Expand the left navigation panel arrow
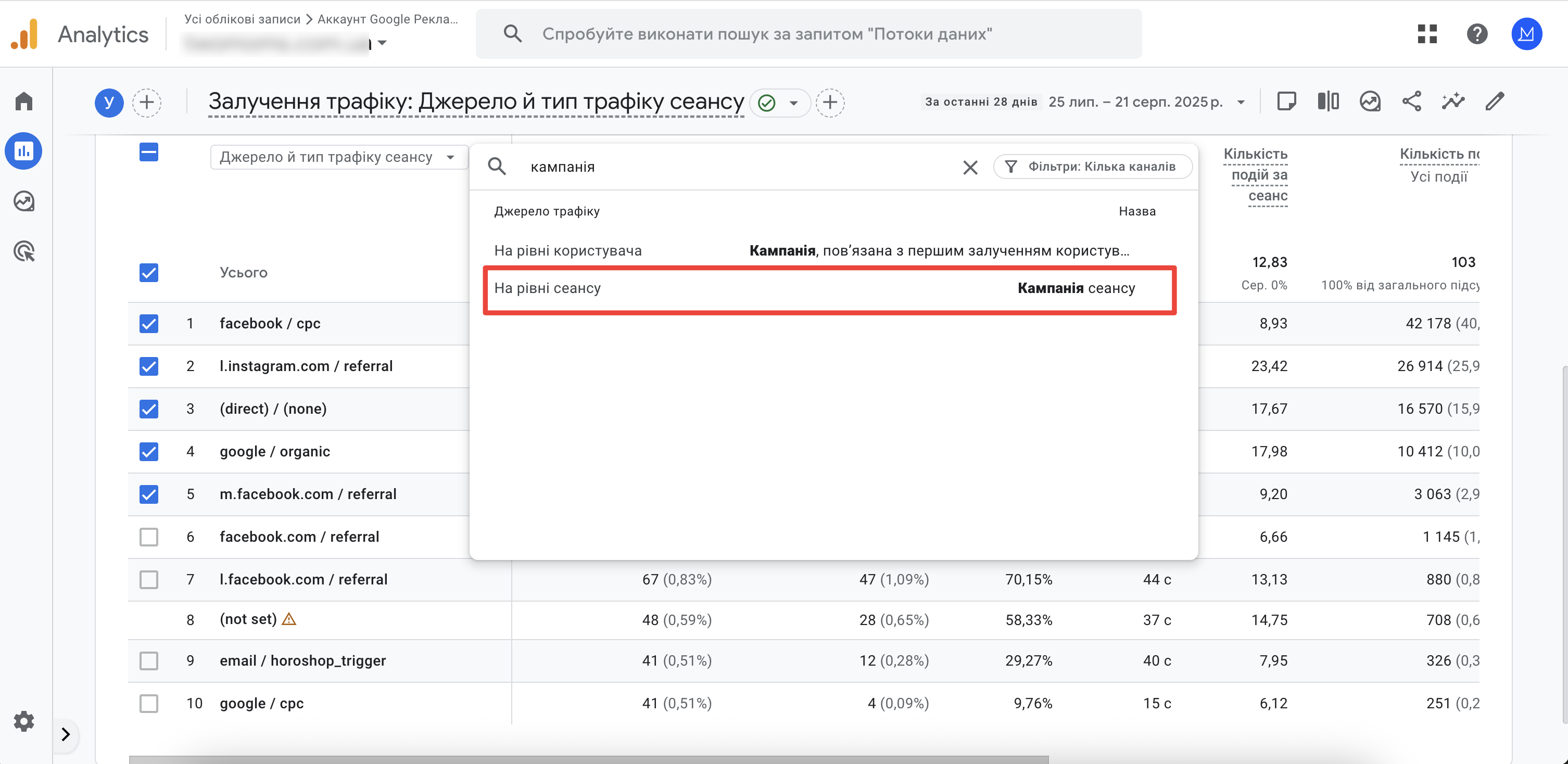The height and width of the screenshot is (764, 1568). tap(66, 734)
